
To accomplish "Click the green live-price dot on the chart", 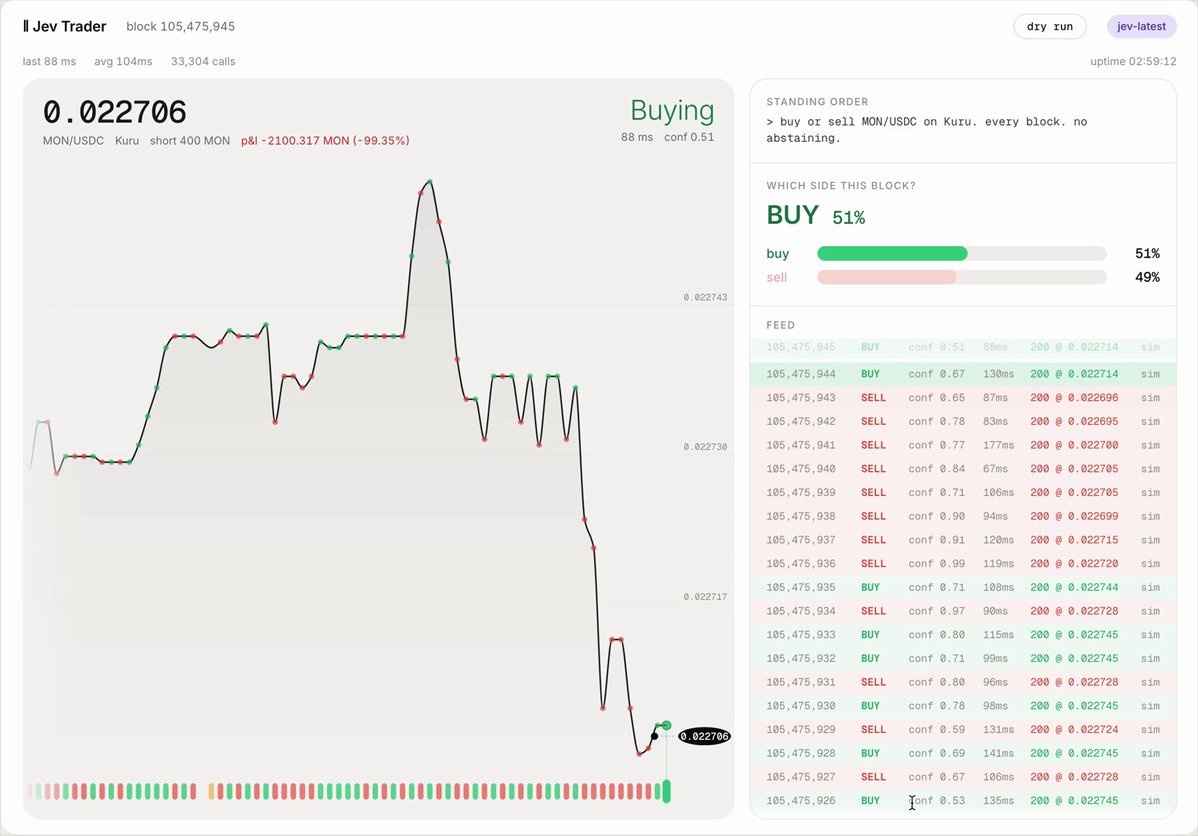I will pos(666,725).
